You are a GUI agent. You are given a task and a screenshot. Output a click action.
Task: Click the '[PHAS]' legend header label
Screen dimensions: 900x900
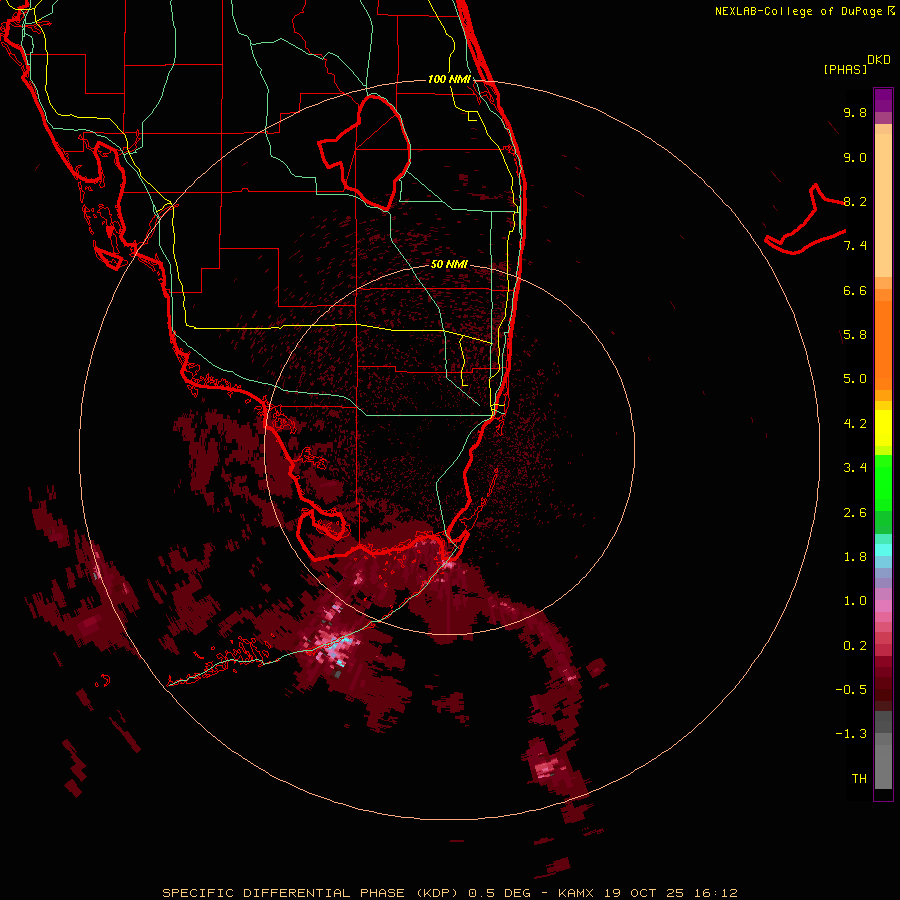coord(845,69)
